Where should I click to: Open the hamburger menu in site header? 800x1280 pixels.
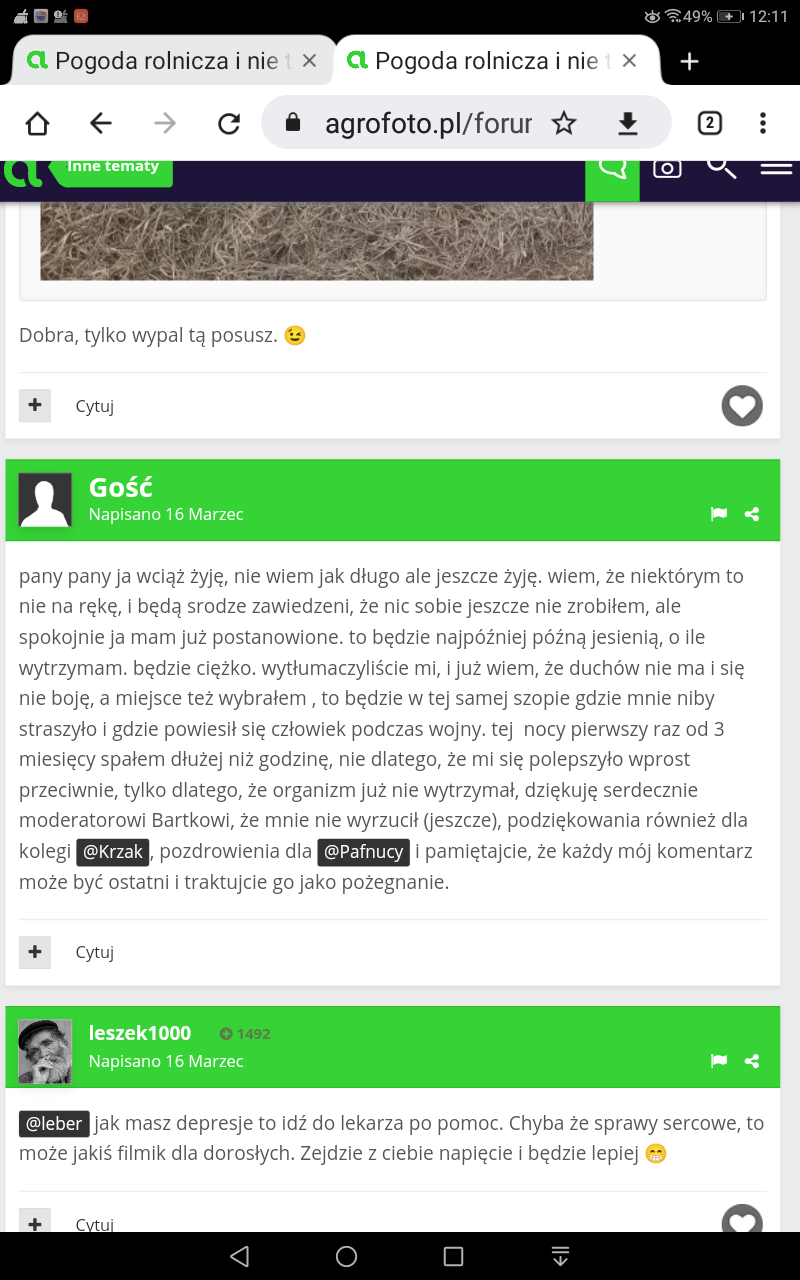pyautogui.click(x=776, y=168)
